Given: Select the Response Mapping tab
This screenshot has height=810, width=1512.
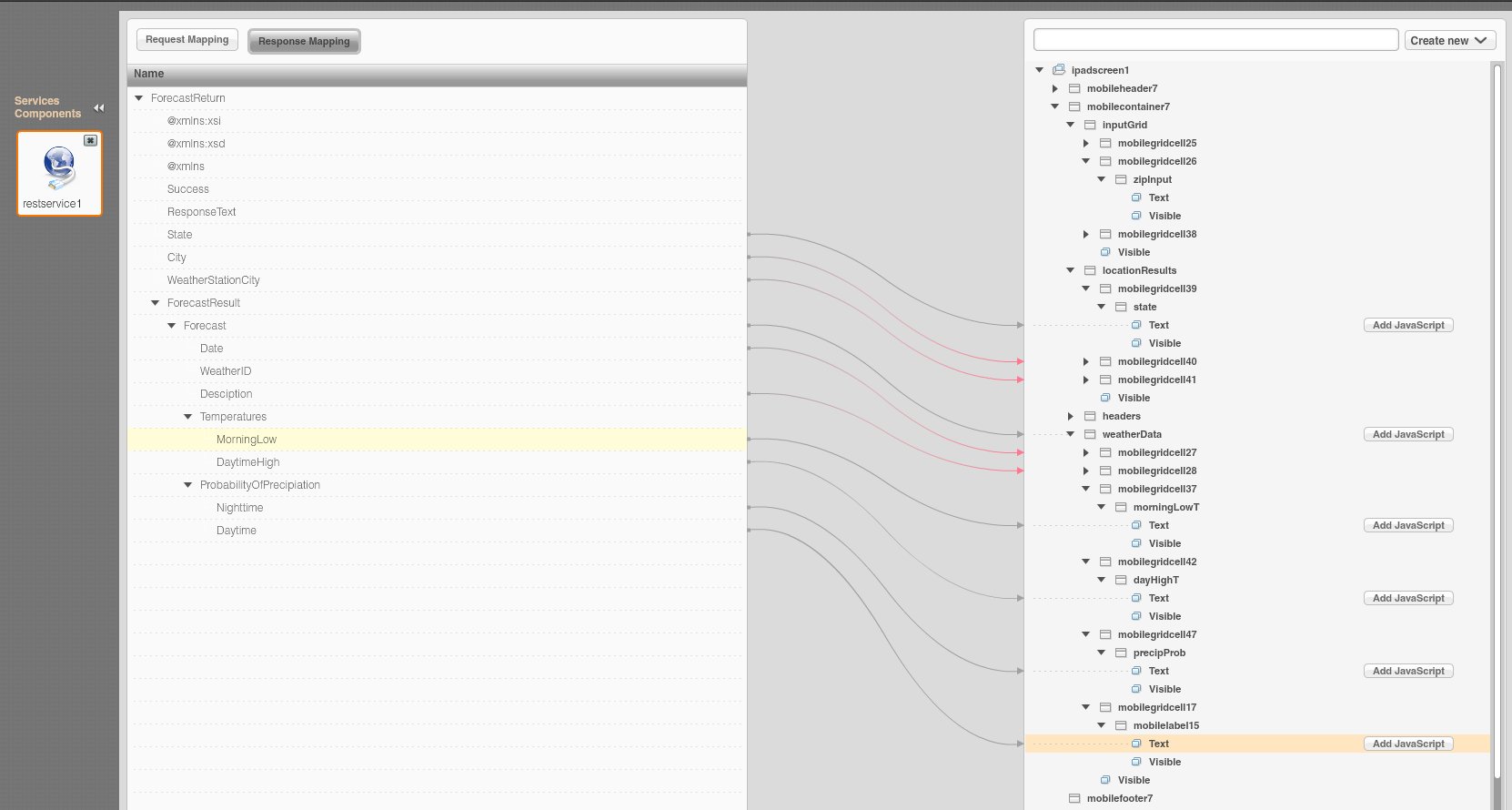Looking at the screenshot, I should click(x=304, y=41).
